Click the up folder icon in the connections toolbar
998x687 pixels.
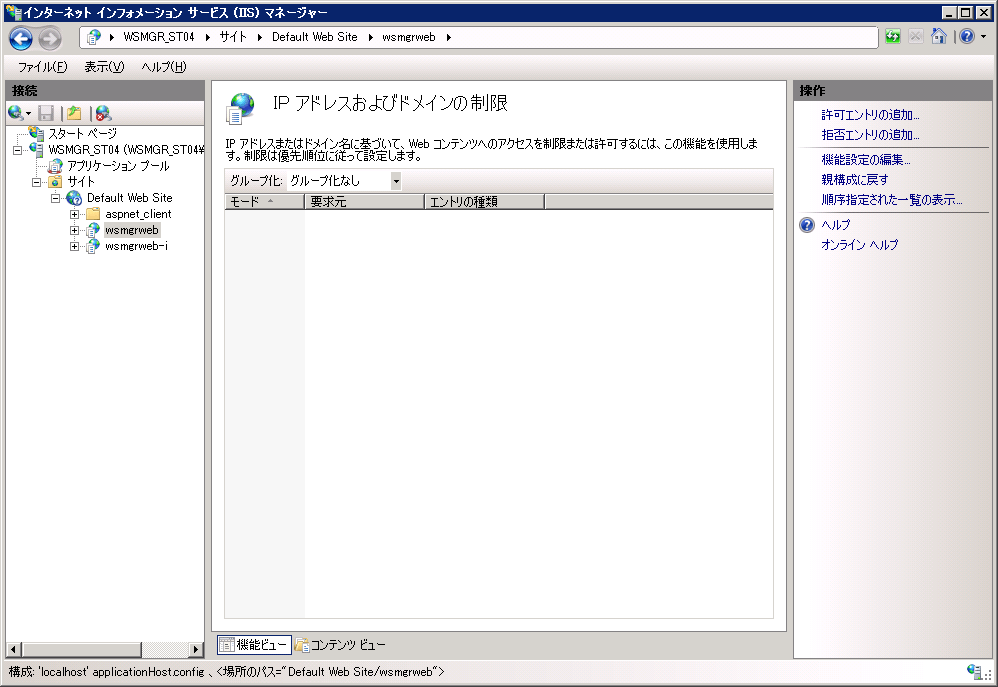tap(73, 113)
